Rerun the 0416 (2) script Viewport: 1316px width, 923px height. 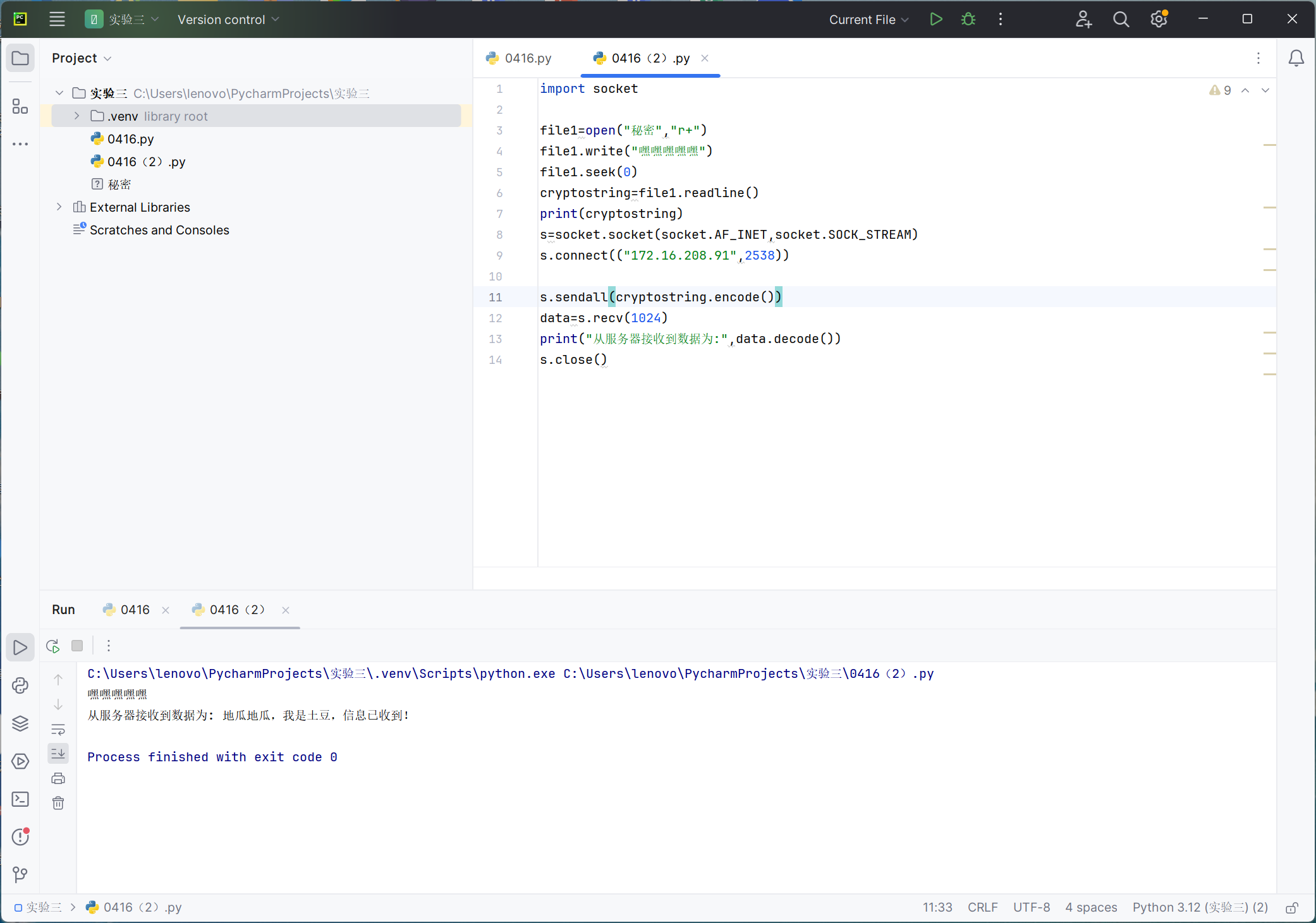tap(53, 646)
